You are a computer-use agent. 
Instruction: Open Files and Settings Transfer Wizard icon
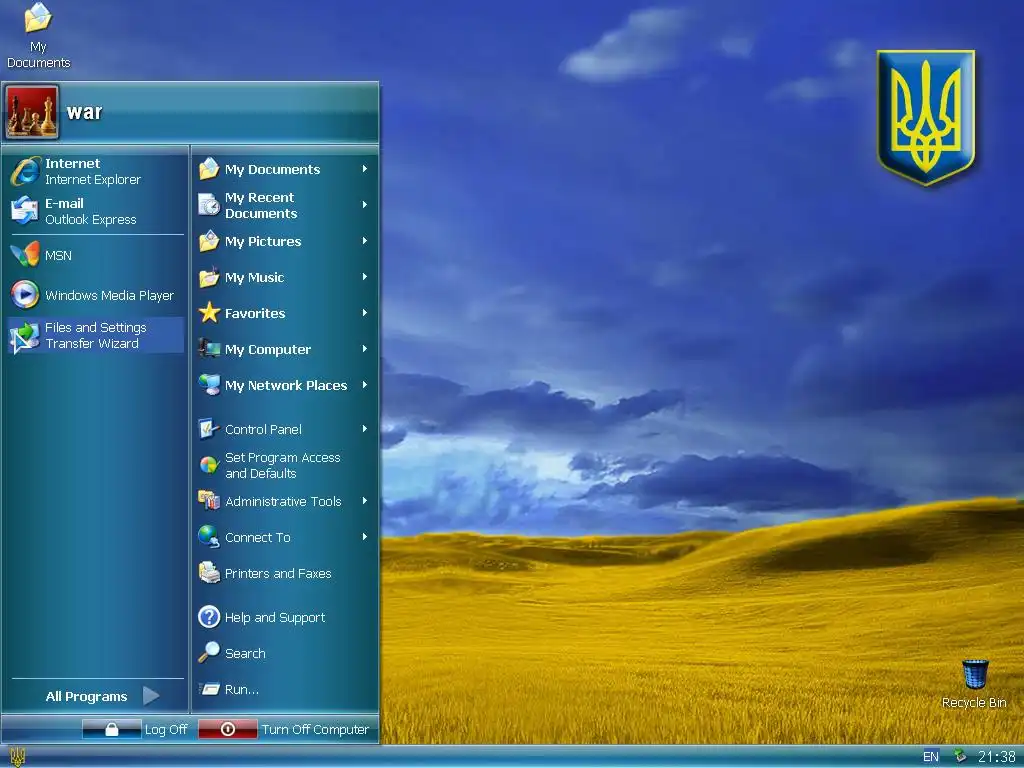[25, 337]
